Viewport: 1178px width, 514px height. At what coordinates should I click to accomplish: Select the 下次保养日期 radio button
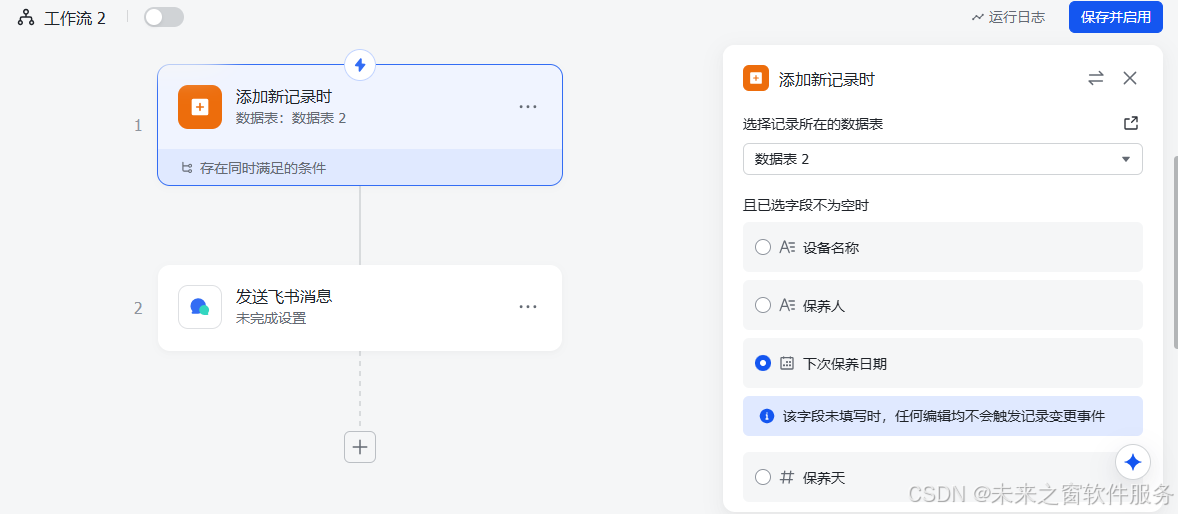point(763,363)
